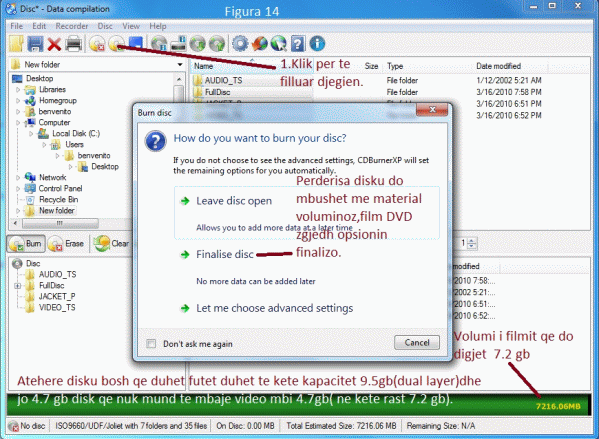The width and height of the screenshot is (599, 439).
Task: Enable the Don't ask me again checkbox
Action: 151,343
